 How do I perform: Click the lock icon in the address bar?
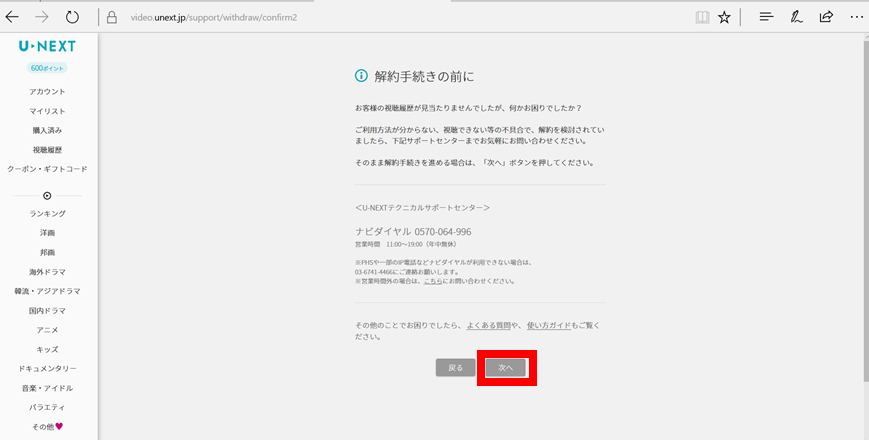(112, 18)
